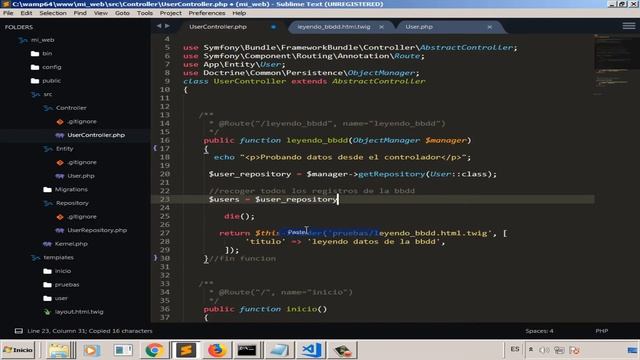Place cursor on line 23 $users statement

[273, 200]
